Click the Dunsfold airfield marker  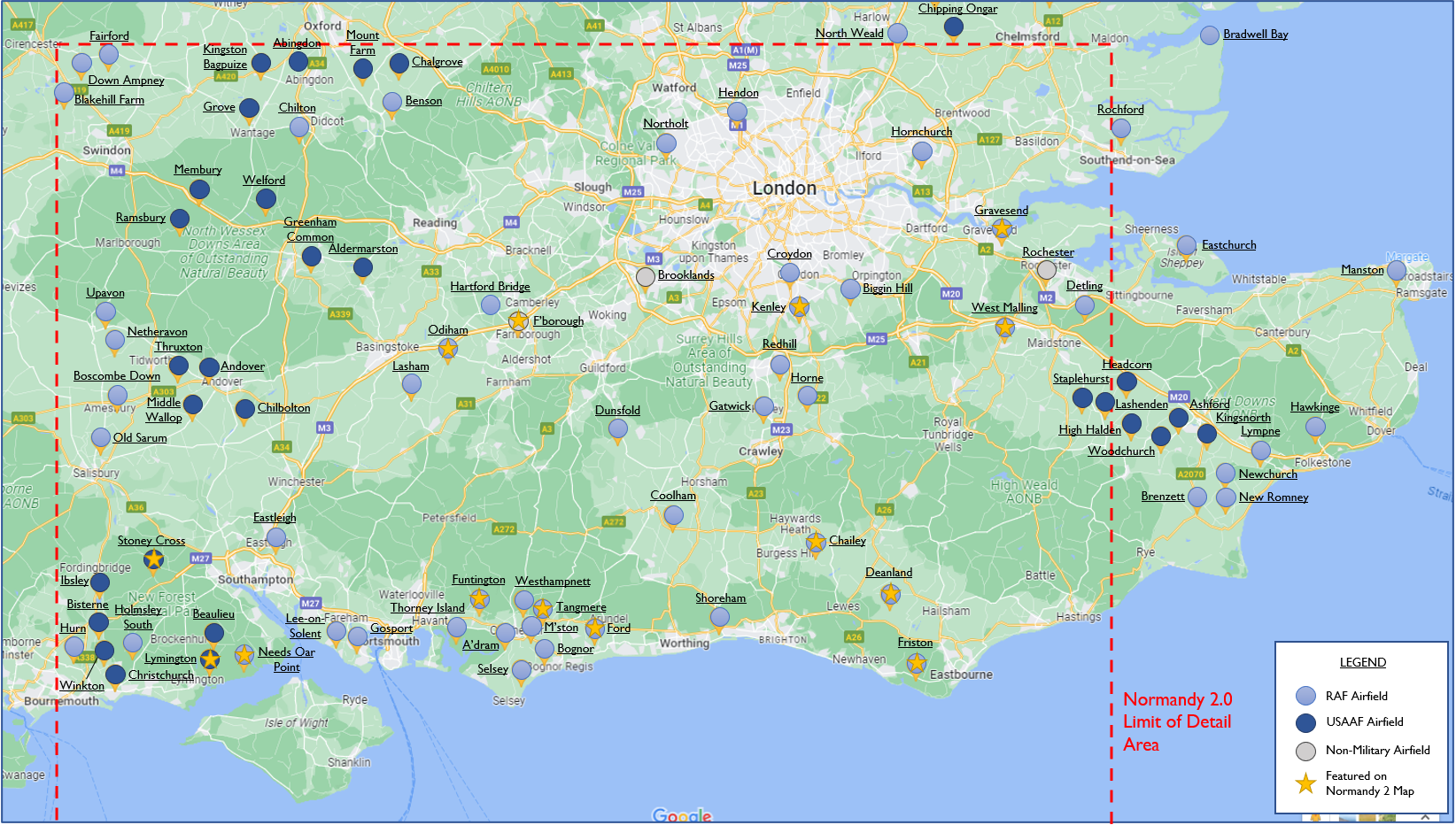click(618, 428)
